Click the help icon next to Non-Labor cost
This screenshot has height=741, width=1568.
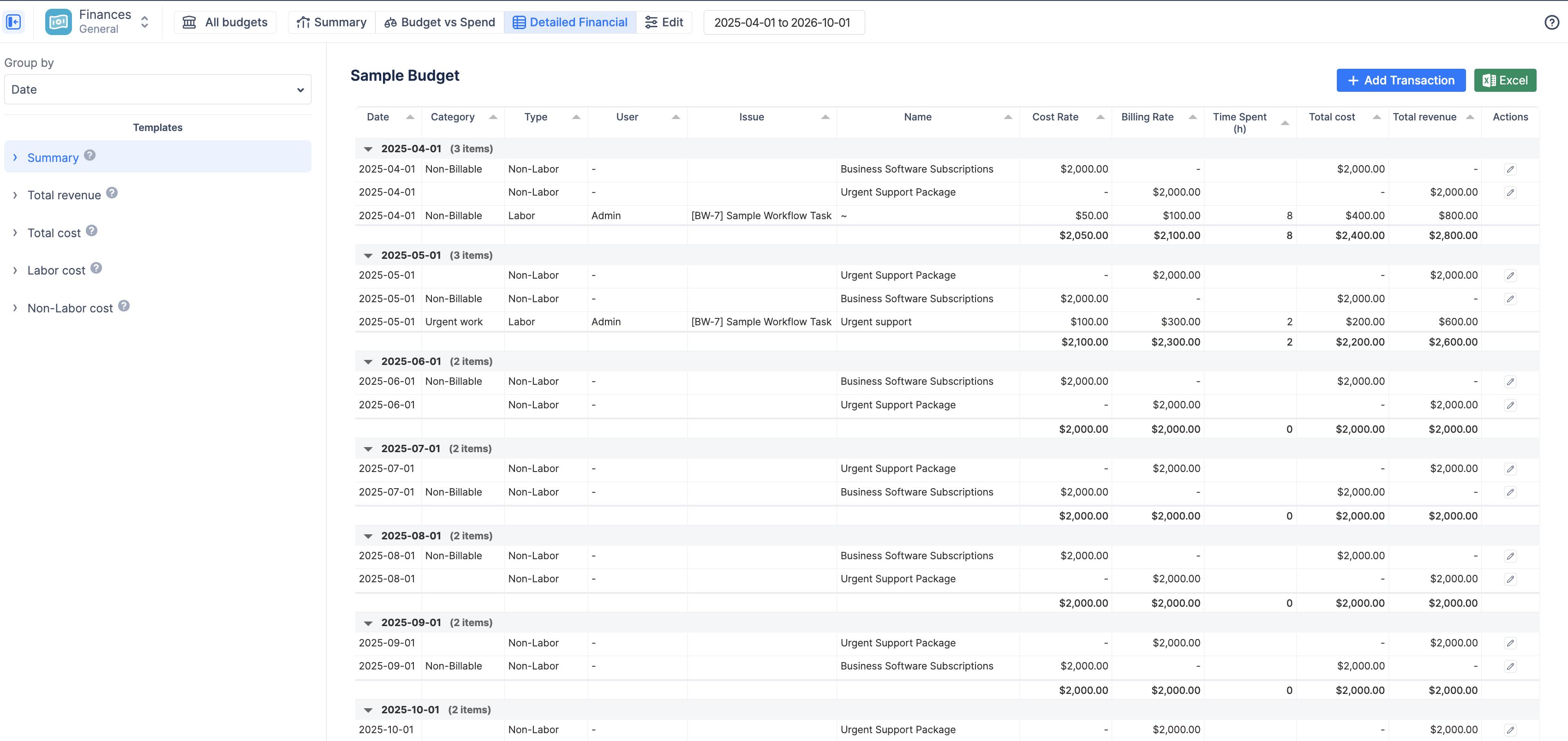[x=124, y=305]
